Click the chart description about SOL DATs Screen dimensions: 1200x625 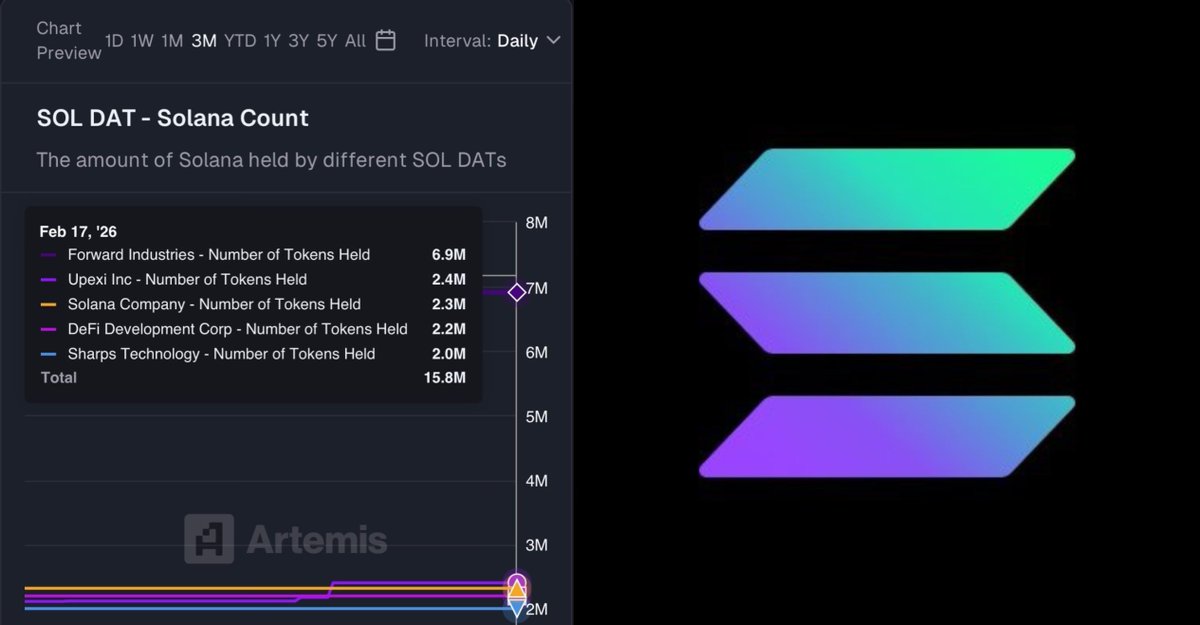coord(271,160)
